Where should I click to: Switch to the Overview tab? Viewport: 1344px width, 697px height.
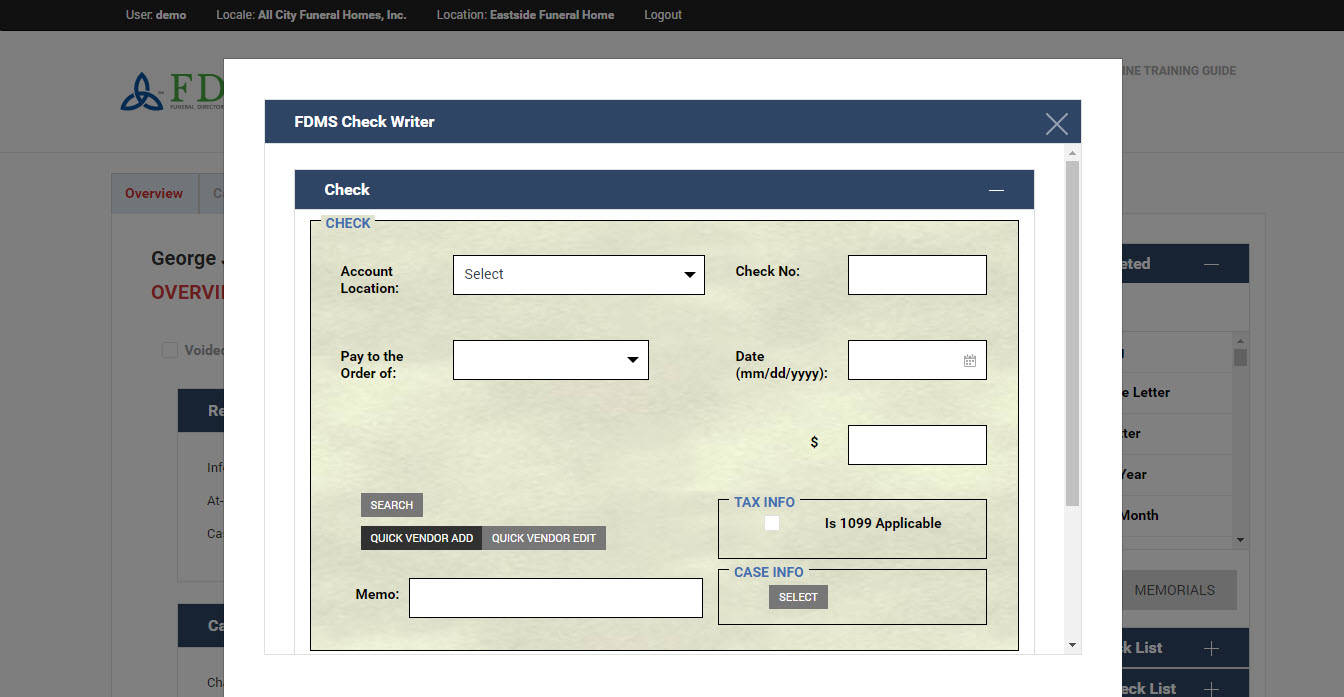point(154,194)
